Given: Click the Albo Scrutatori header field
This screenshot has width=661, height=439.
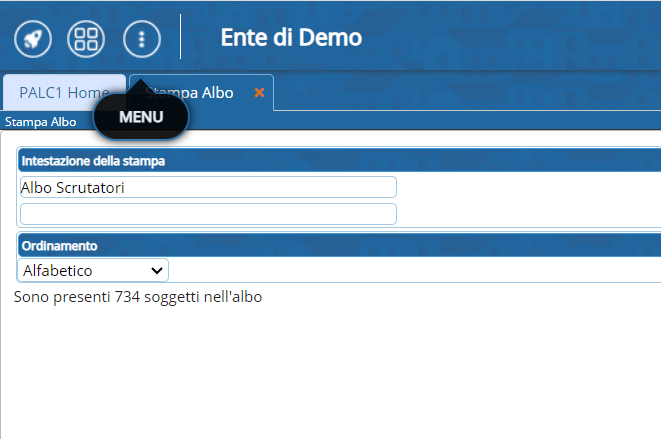Looking at the screenshot, I should click(208, 187).
